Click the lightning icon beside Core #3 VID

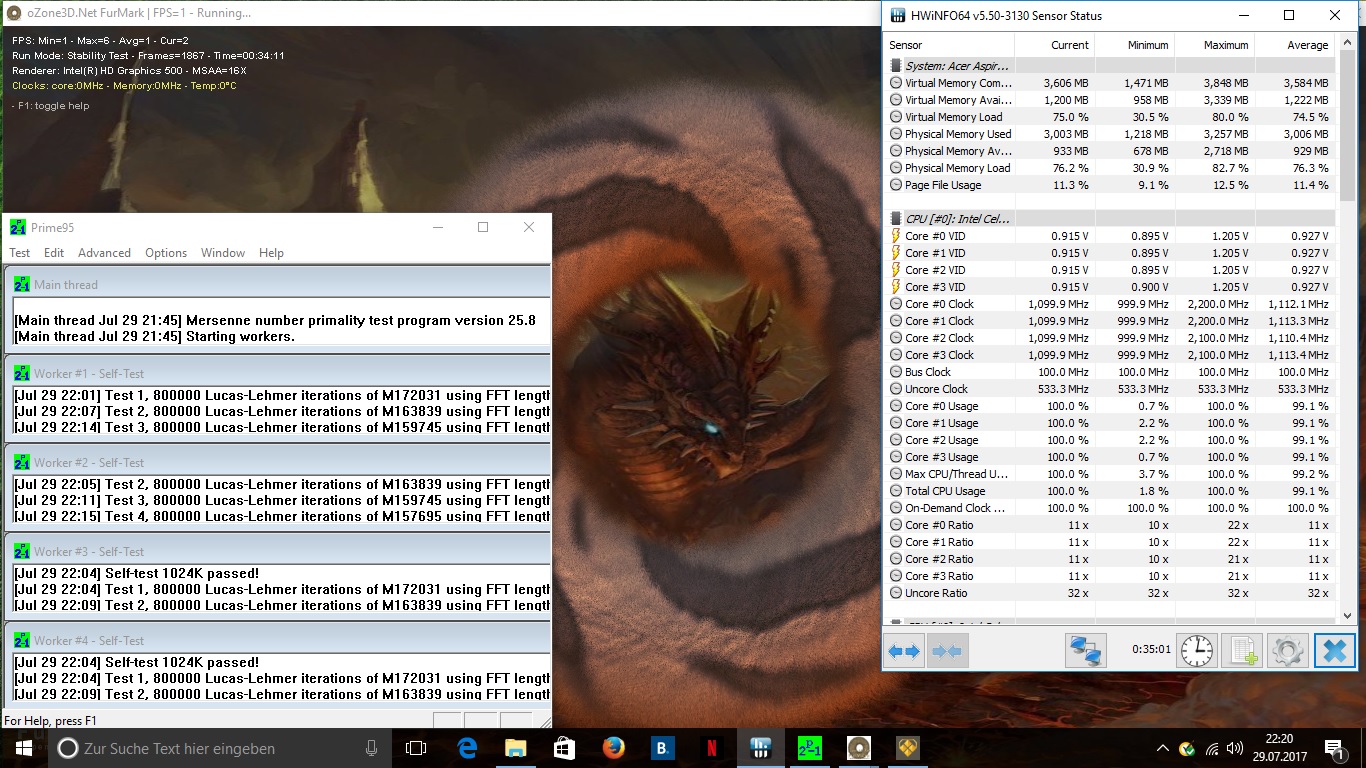896,287
